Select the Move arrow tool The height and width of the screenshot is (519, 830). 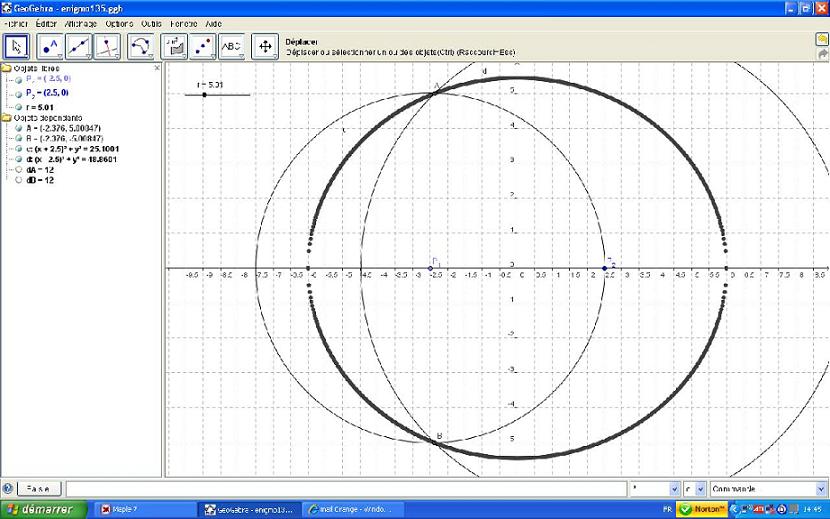[17, 46]
